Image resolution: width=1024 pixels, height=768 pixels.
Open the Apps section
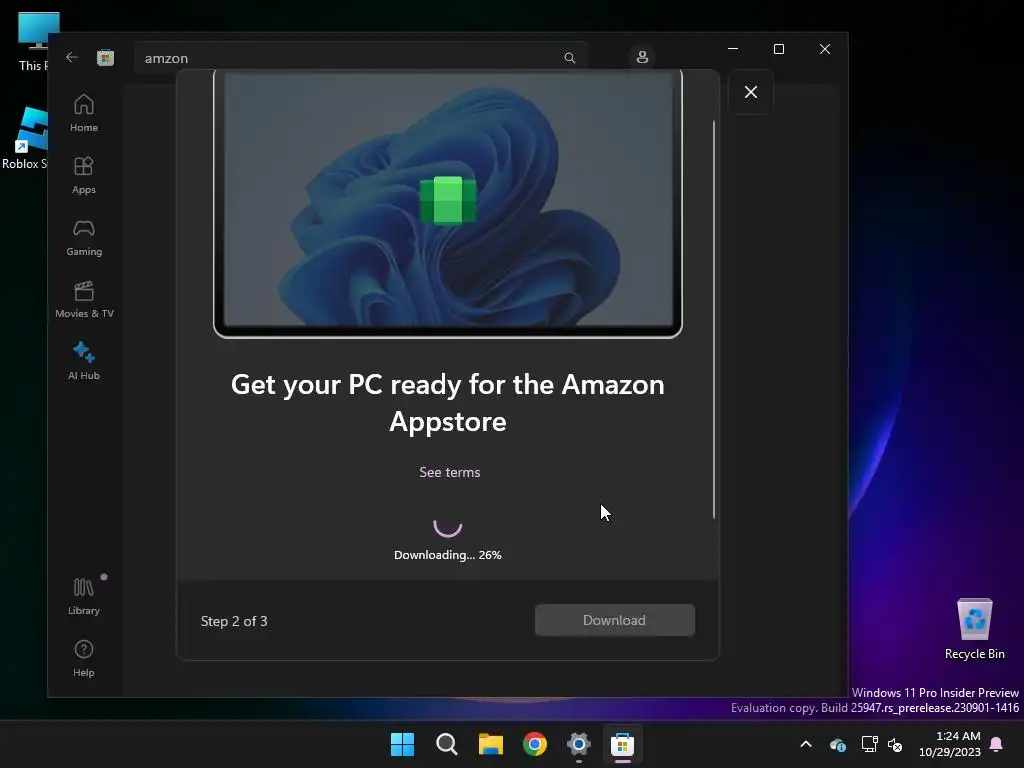(x=84, y=175)
